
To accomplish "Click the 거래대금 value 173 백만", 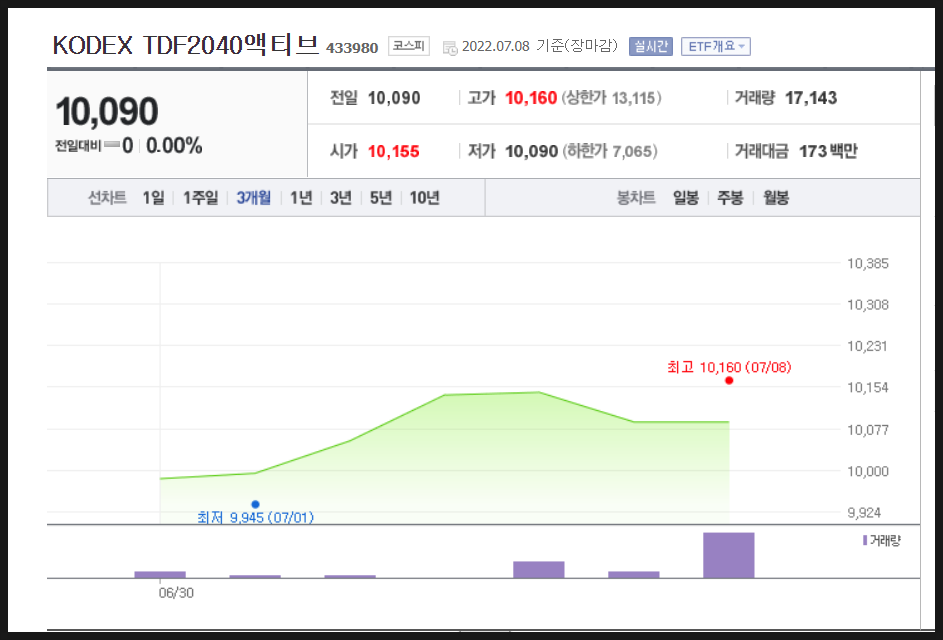I will (828, 151).
